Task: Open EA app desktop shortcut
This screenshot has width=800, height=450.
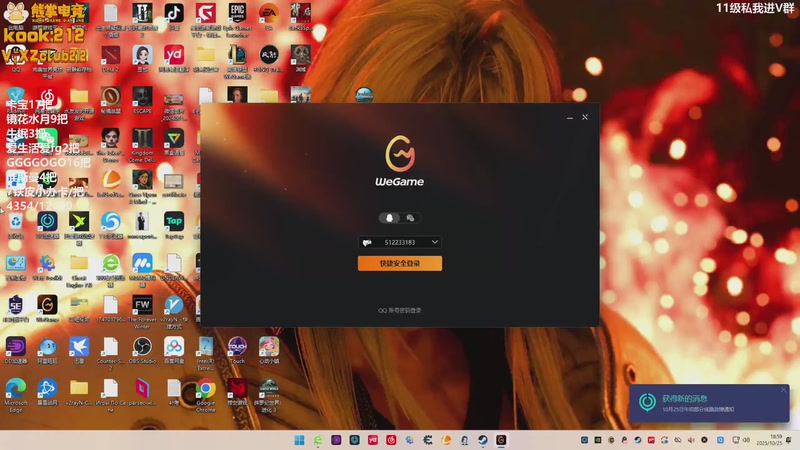Action: (269, 17)
